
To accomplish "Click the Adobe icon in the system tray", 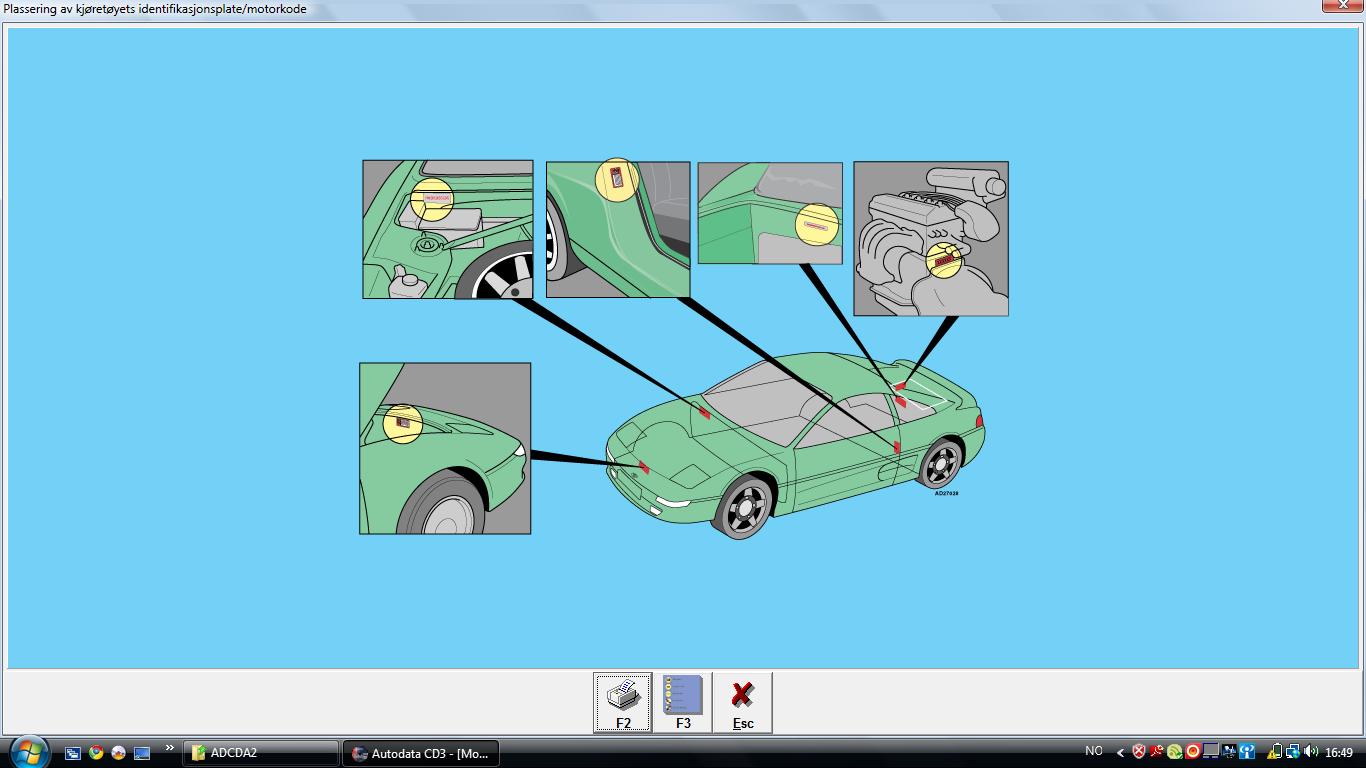I will click(1155, 751).
